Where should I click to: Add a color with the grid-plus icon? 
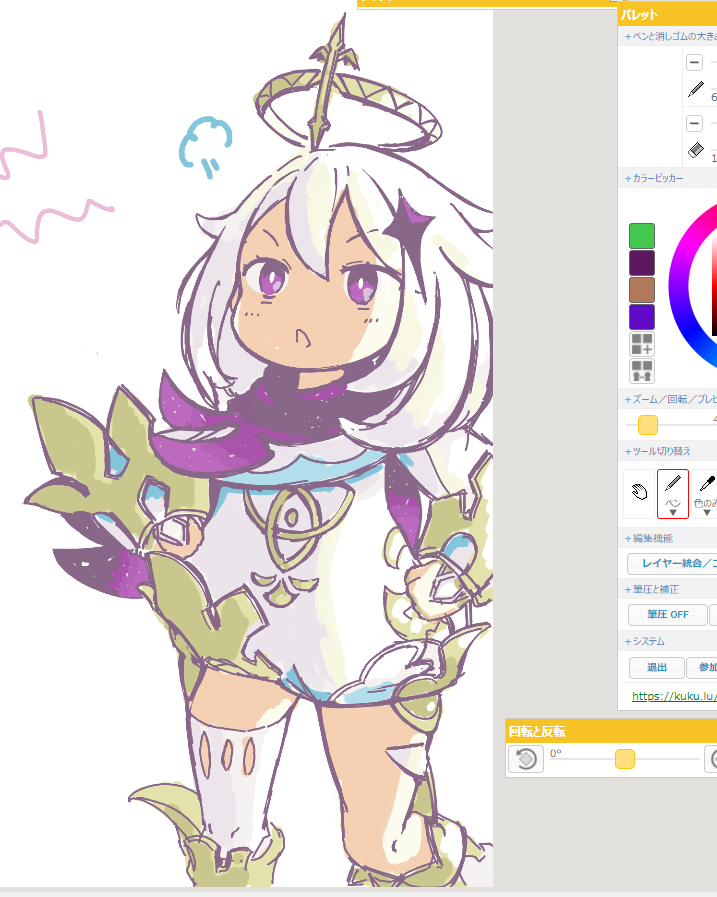(641, 344)
